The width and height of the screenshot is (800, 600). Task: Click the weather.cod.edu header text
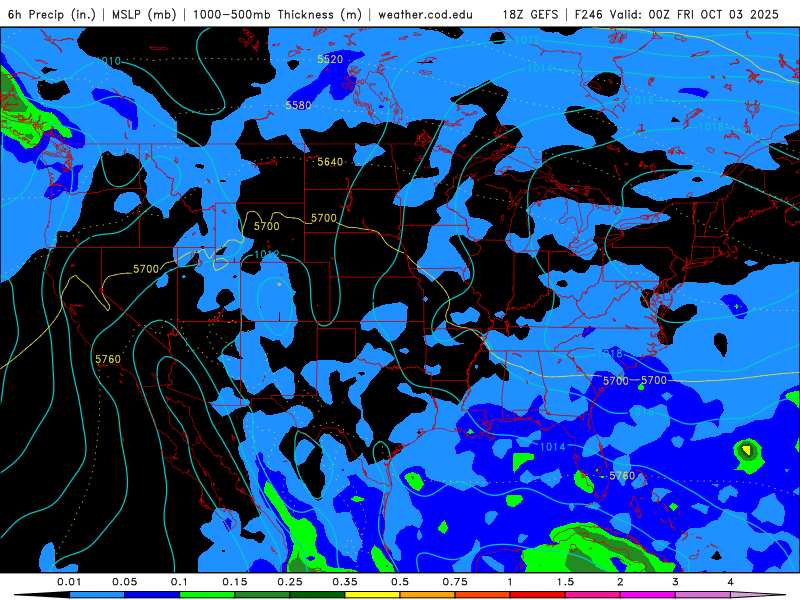(425, 14)
